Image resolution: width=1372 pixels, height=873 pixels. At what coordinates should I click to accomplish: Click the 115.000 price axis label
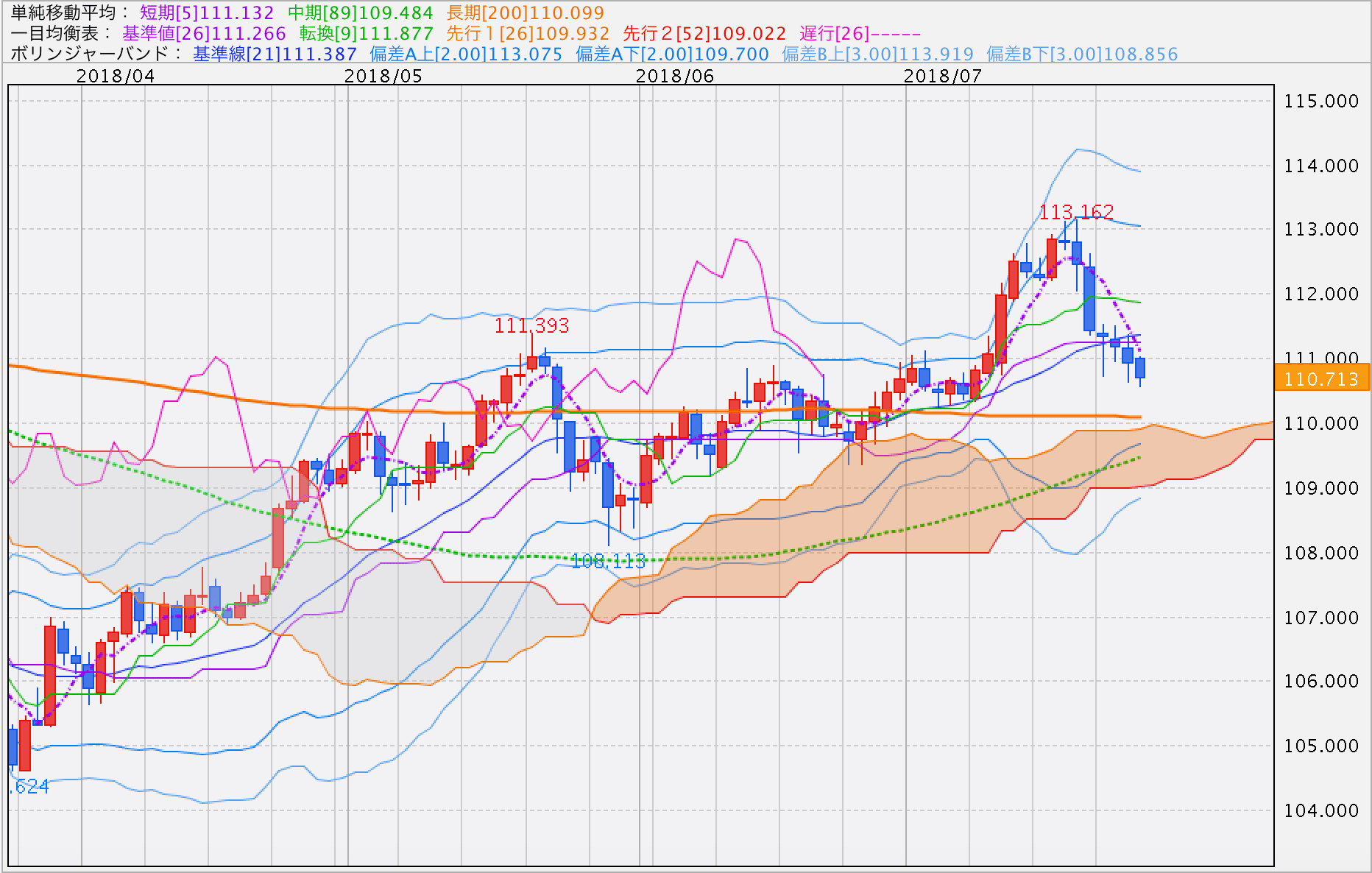[x=1321, y=102]
